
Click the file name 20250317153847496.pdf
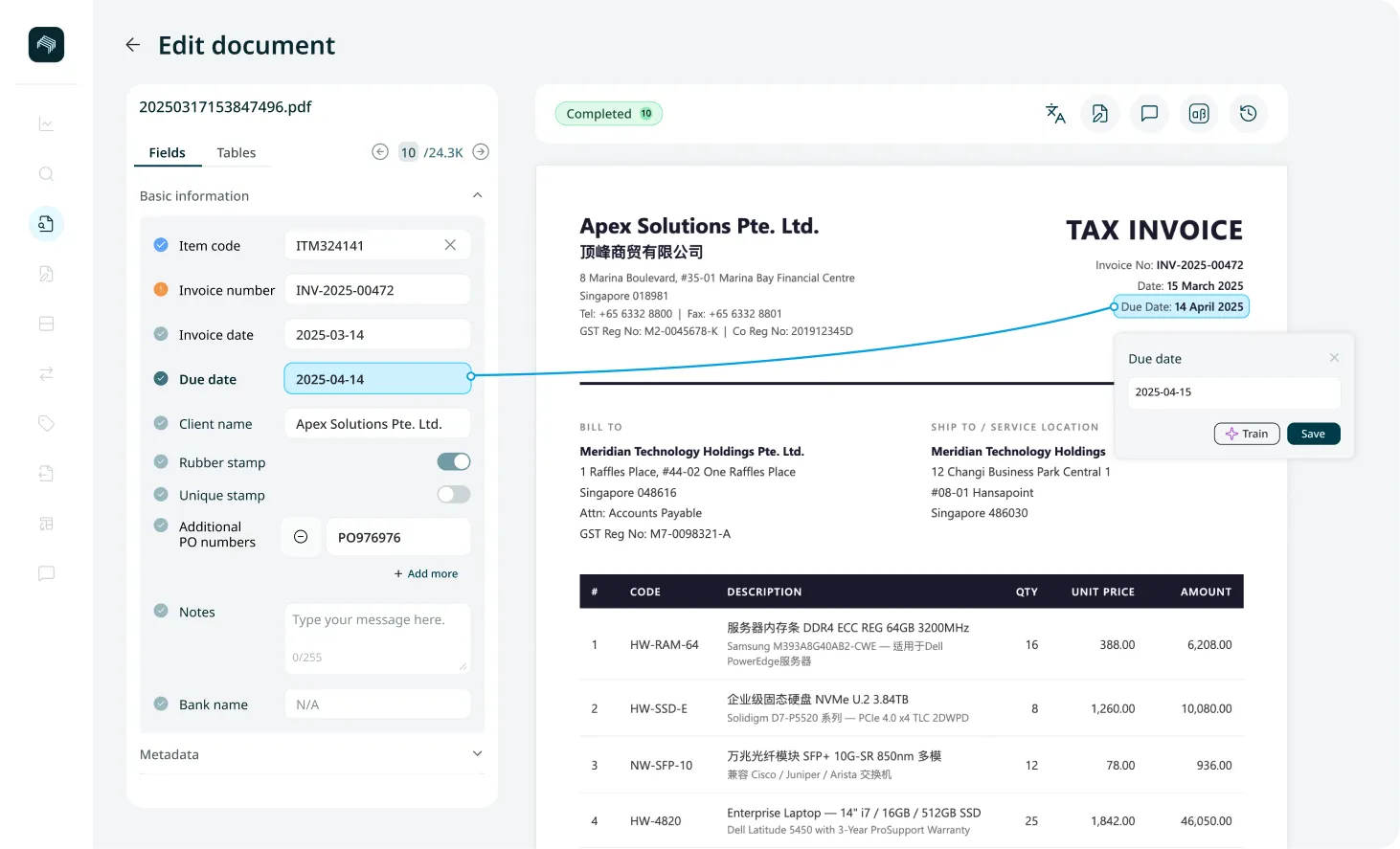[225, 107]
